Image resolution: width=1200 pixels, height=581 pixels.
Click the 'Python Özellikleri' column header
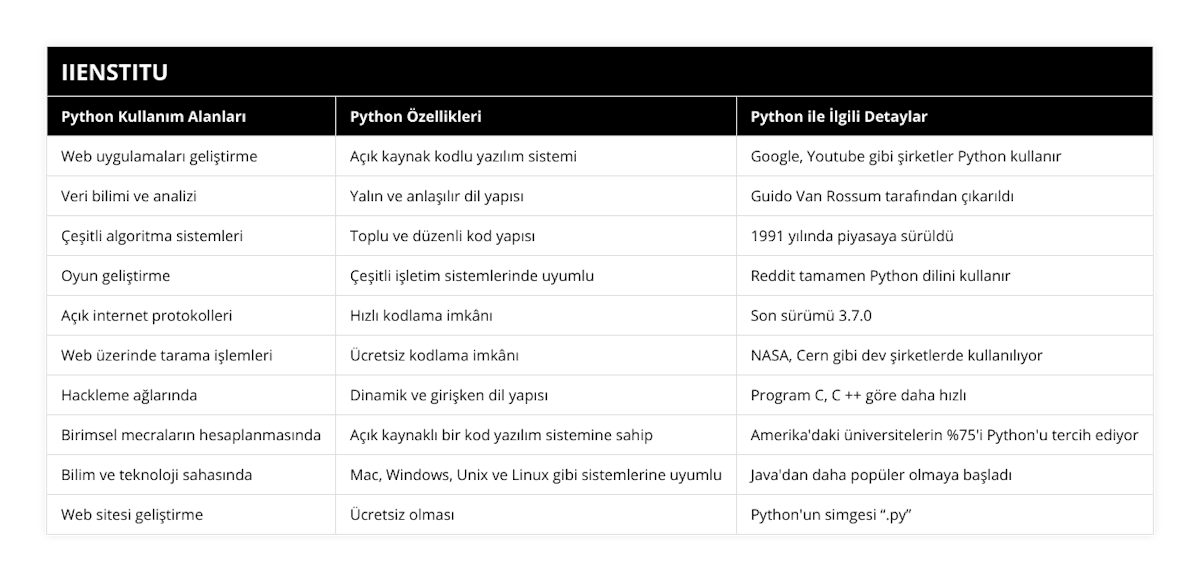point(416,116)
